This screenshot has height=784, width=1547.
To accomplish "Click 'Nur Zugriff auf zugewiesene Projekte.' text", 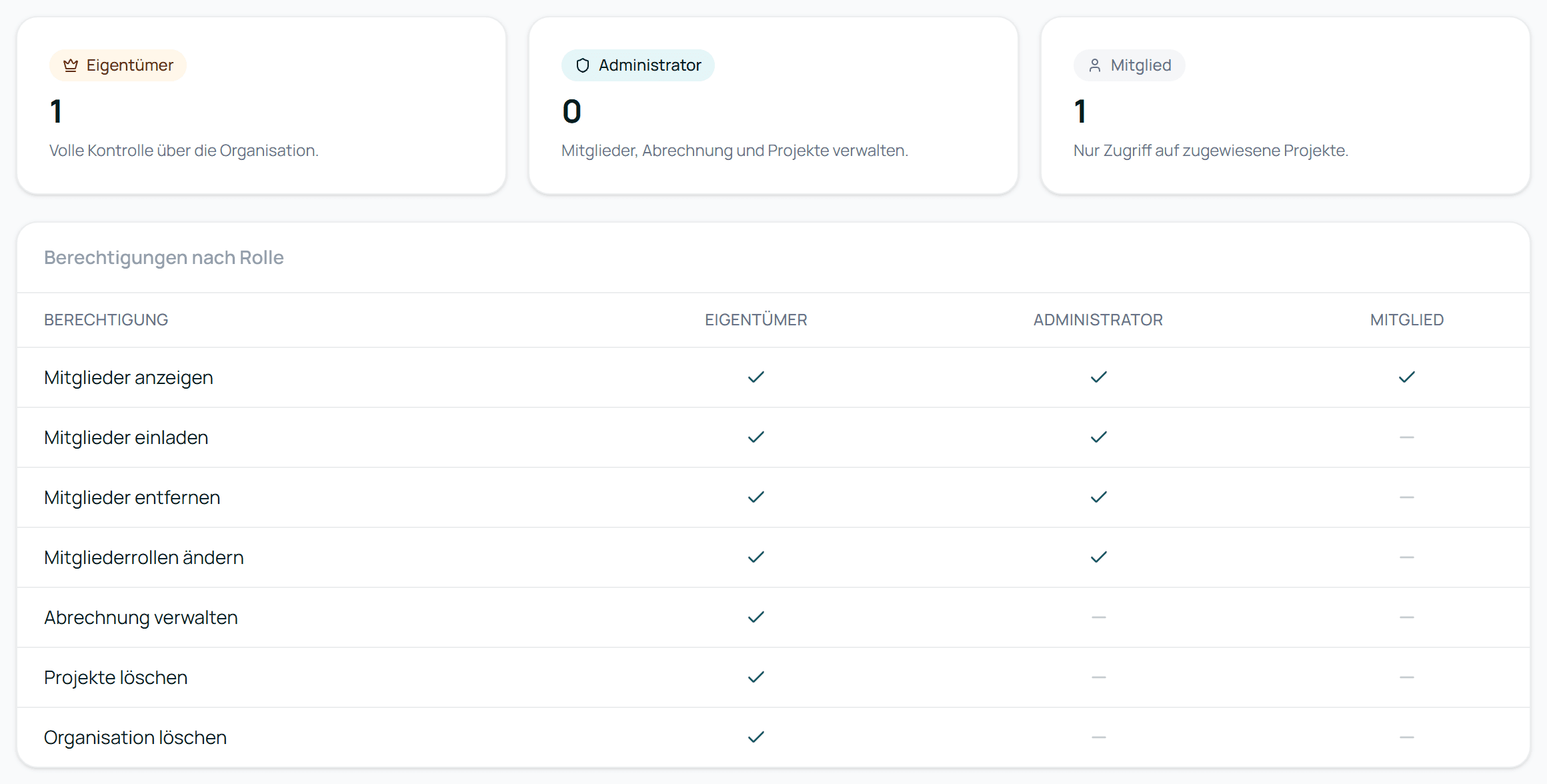I will [x=1211, y=151].
